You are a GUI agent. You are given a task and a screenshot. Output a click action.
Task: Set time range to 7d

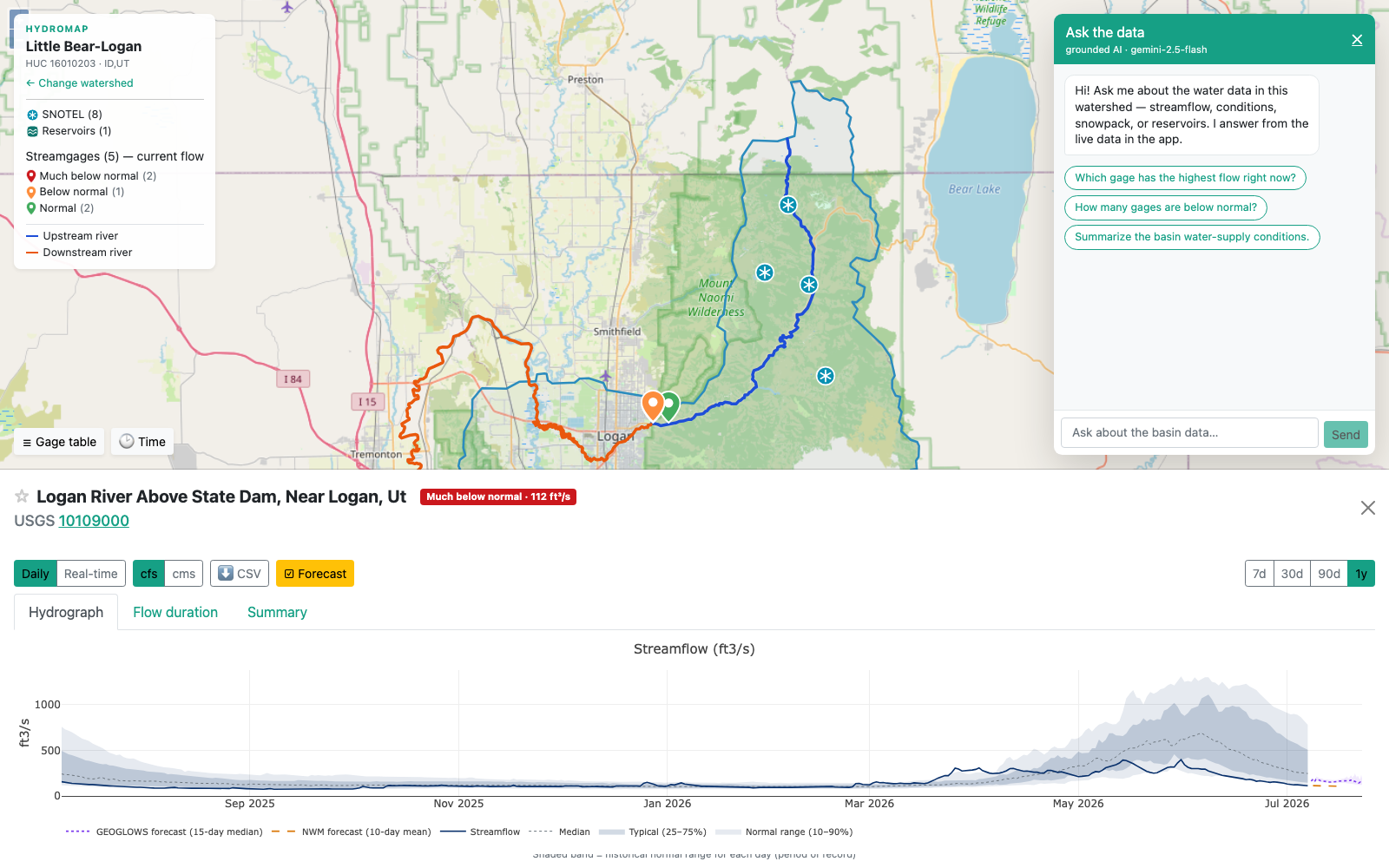point(1260,574)
